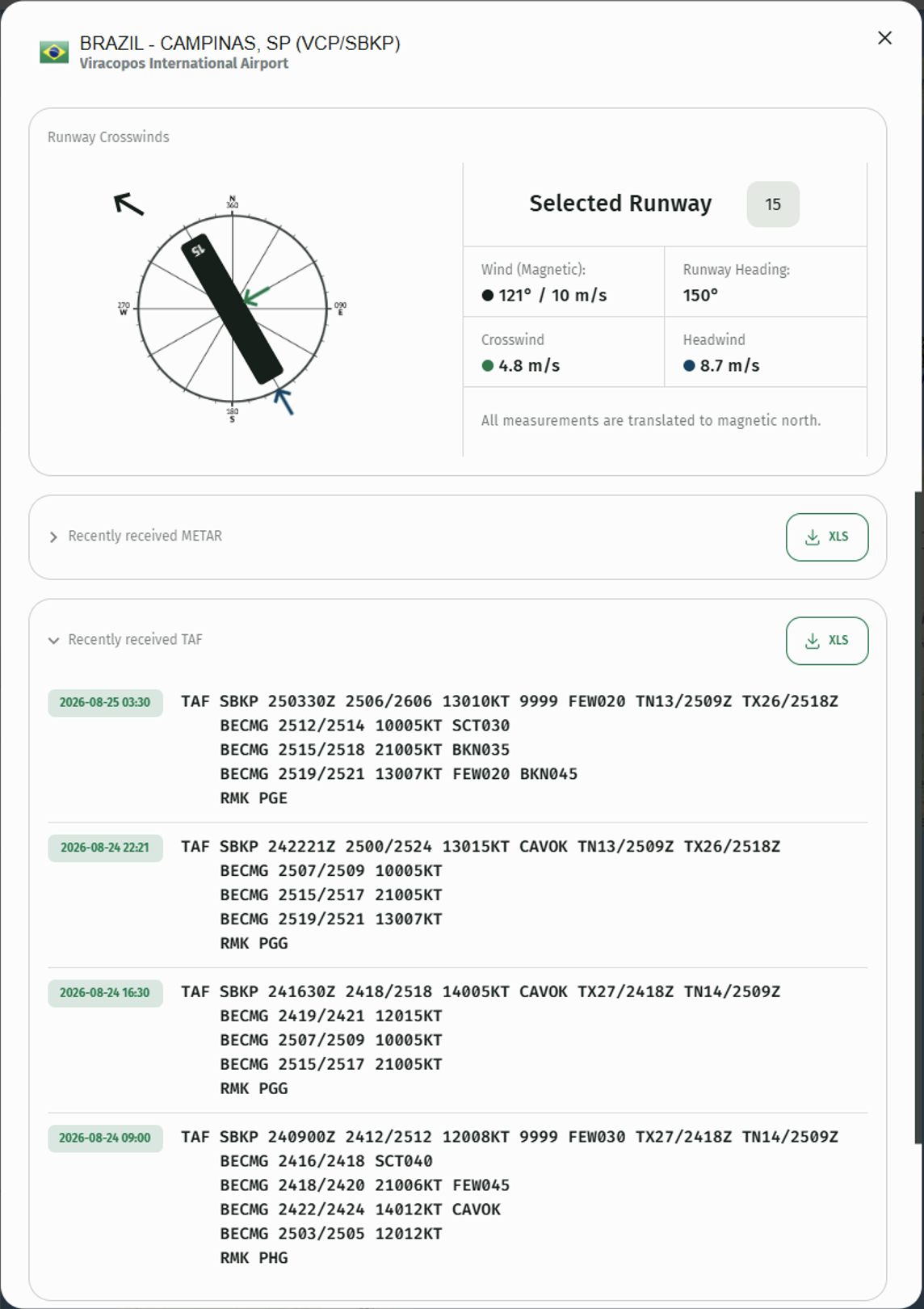
Task: Click the 'RMK PHG' remark line
Action: 254,1258
